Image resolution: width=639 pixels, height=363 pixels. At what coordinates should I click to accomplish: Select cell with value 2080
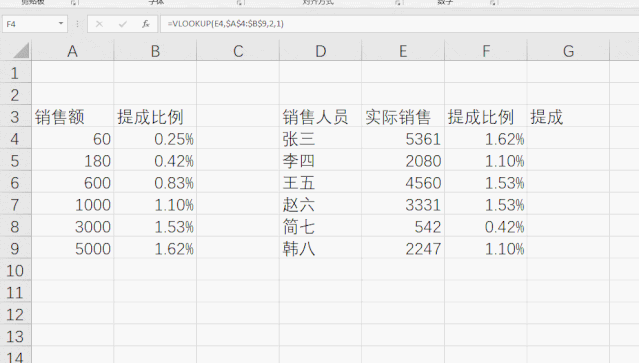tap(403, 161)
